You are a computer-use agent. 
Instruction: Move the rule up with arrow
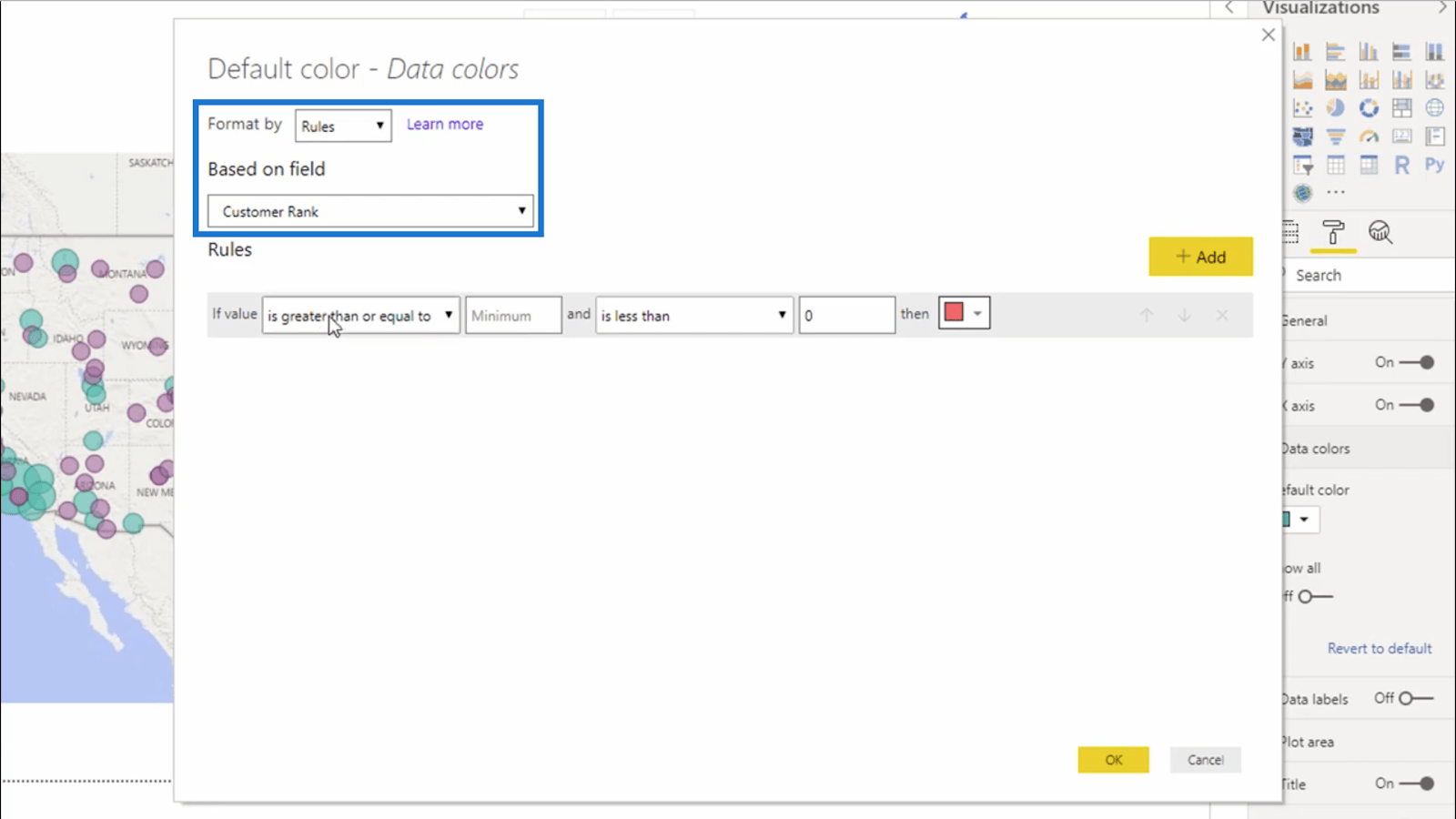1147,315
